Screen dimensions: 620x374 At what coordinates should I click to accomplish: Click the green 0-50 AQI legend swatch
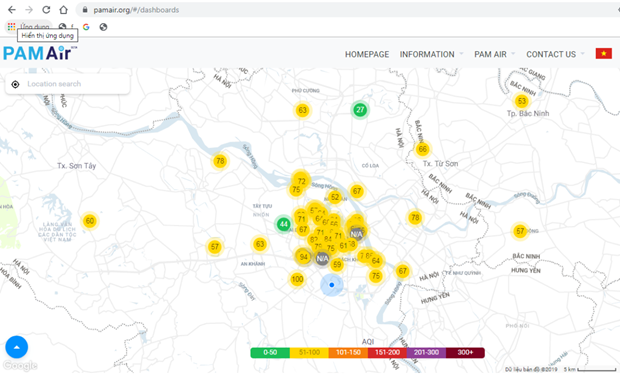click(270, 352)
